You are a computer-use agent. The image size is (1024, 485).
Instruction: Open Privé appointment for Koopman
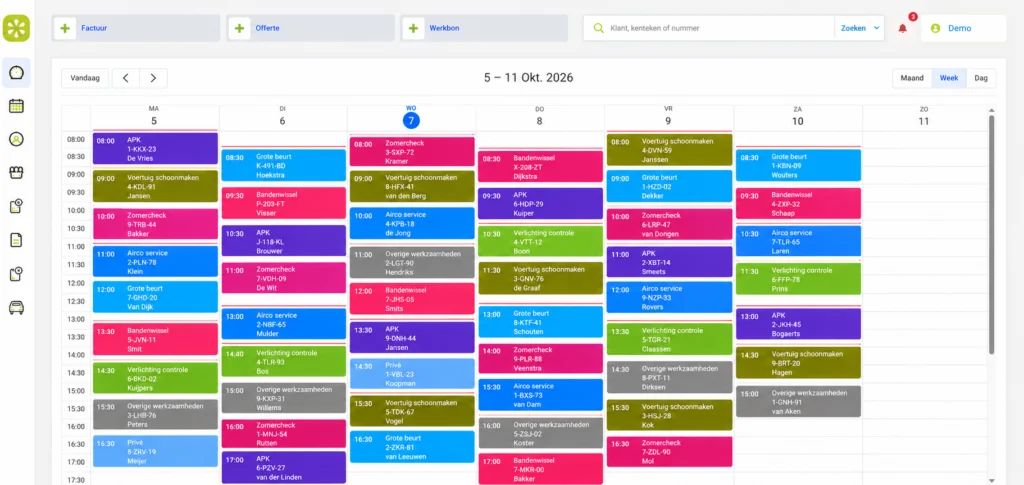tap(412, 374)
